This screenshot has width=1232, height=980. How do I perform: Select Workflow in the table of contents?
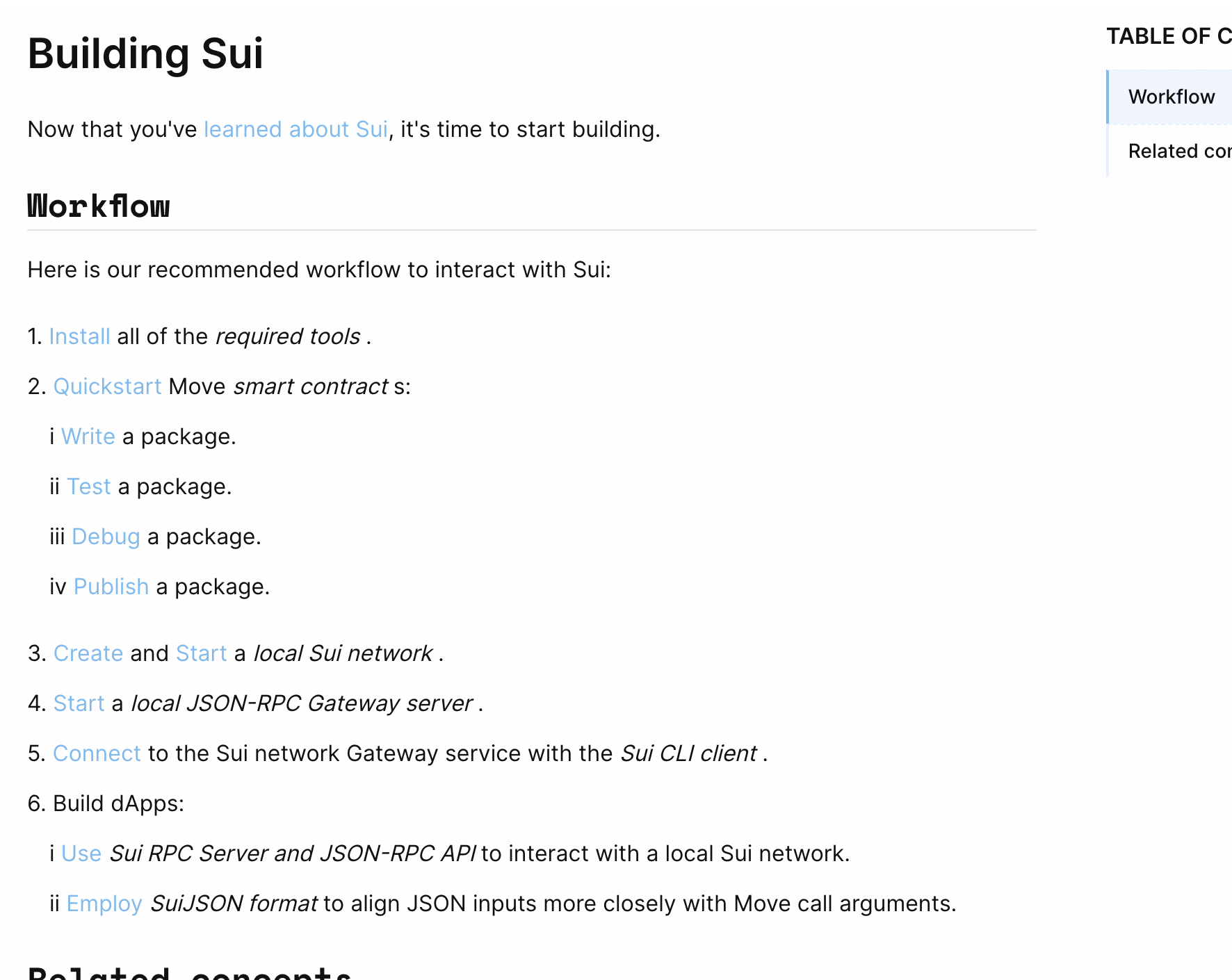tap(1172, 96)
